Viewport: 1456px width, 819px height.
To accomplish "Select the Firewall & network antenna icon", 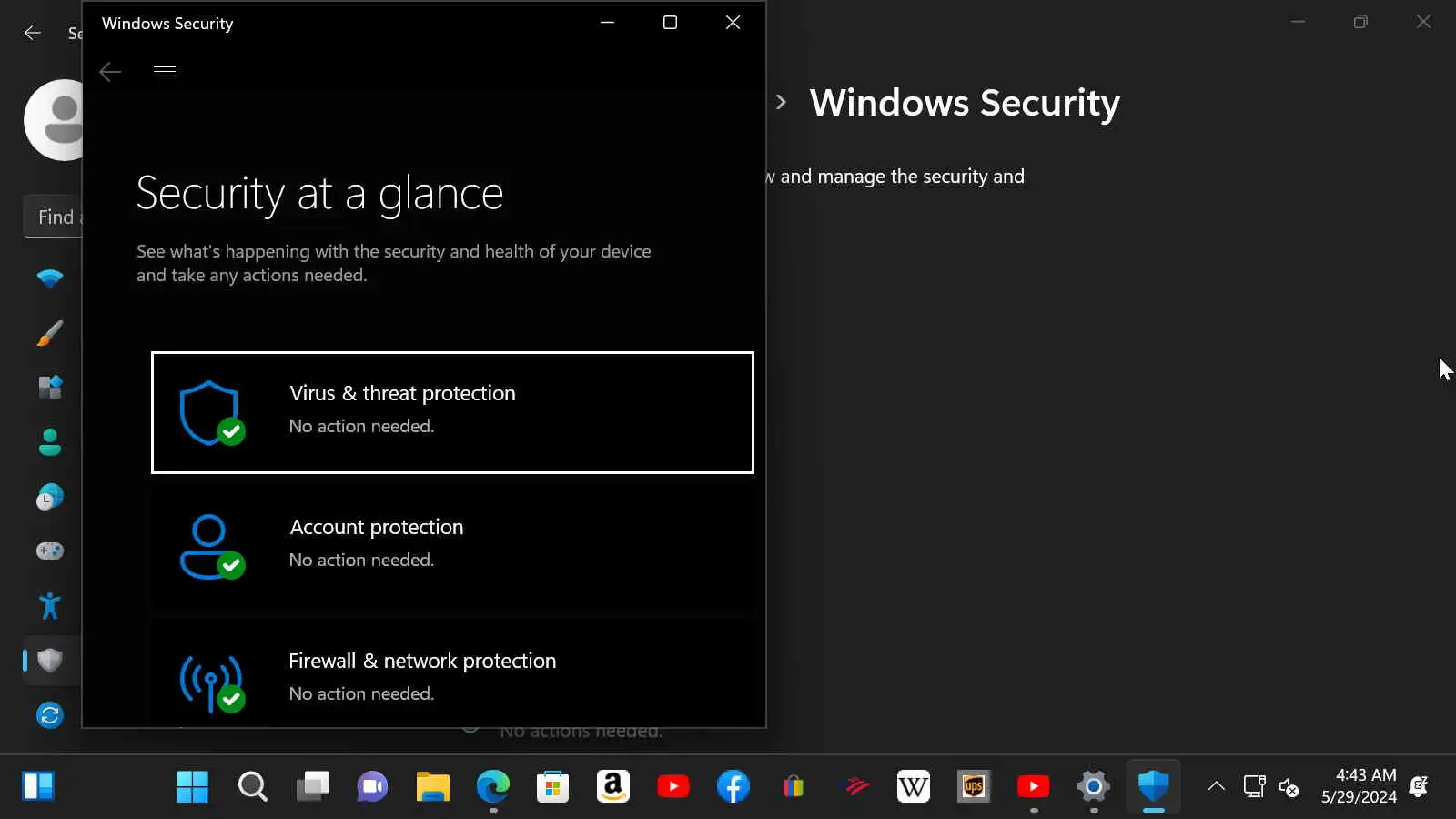I will [x=211, y=682].
